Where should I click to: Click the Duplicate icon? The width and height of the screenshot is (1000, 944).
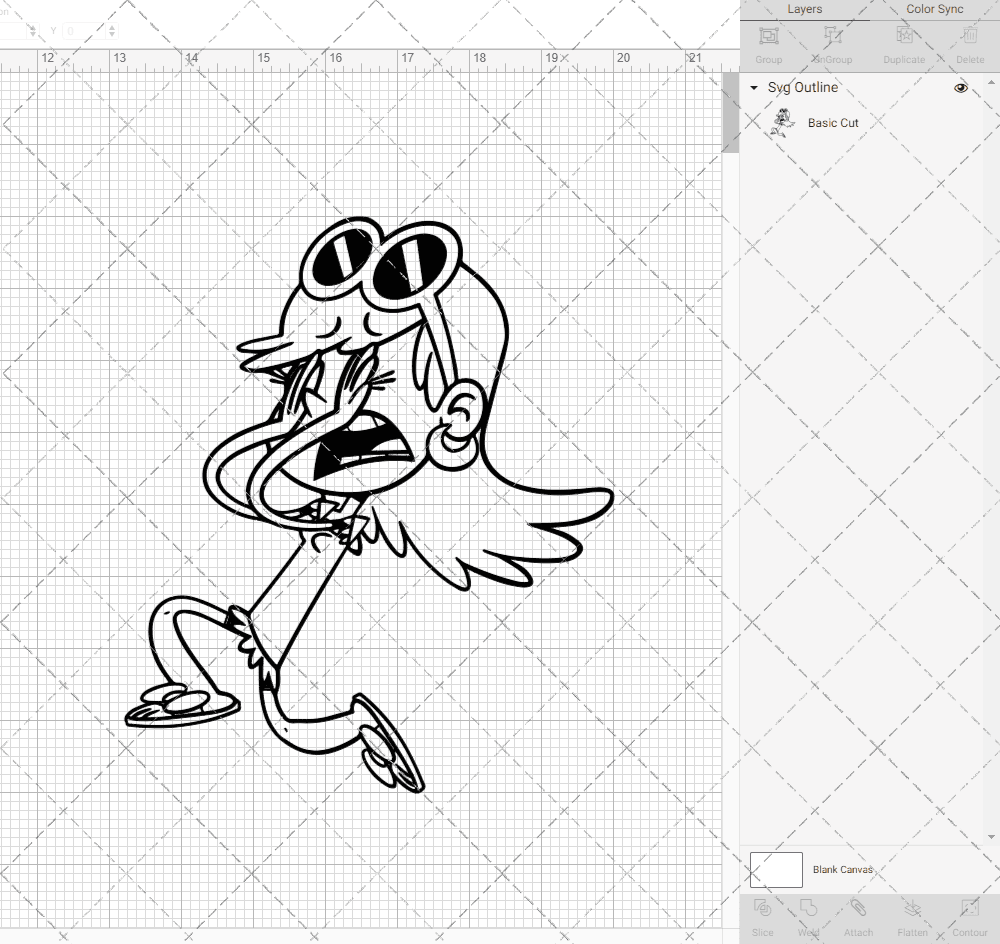pos(904,36)
